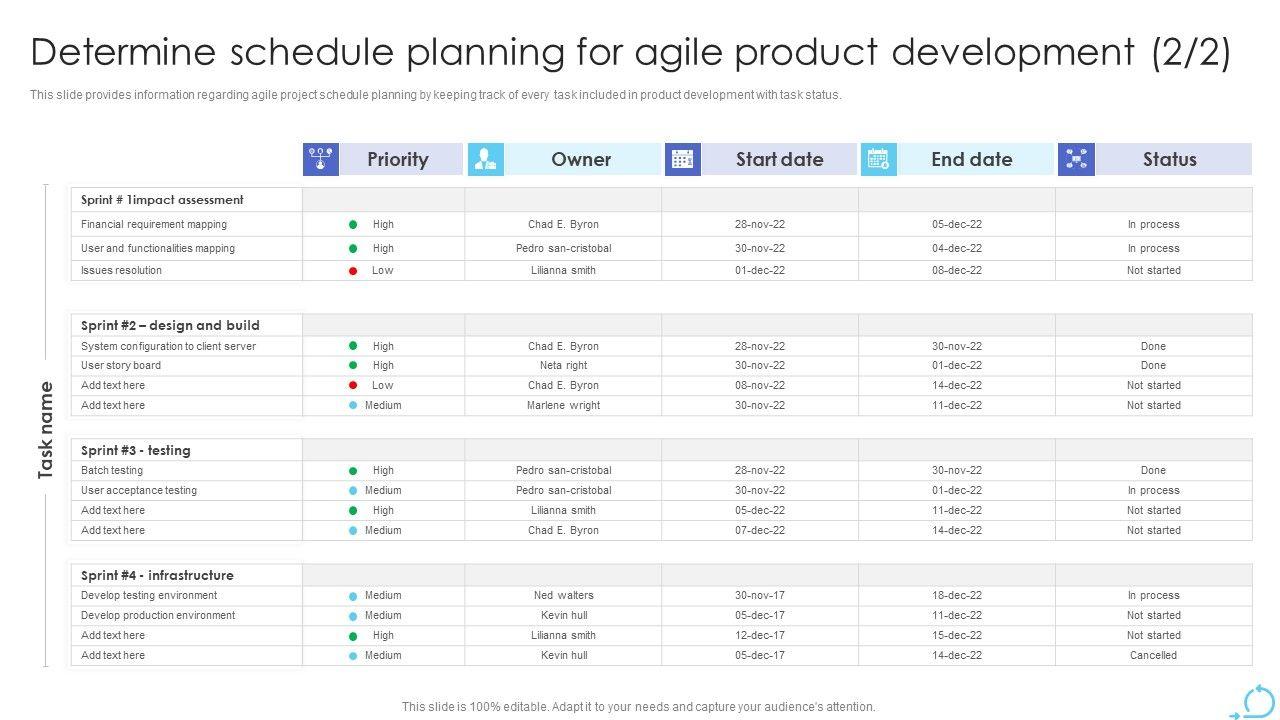The image size is (1280, 720).
Task: Click the slide title text
Action: tap(630, 52)
